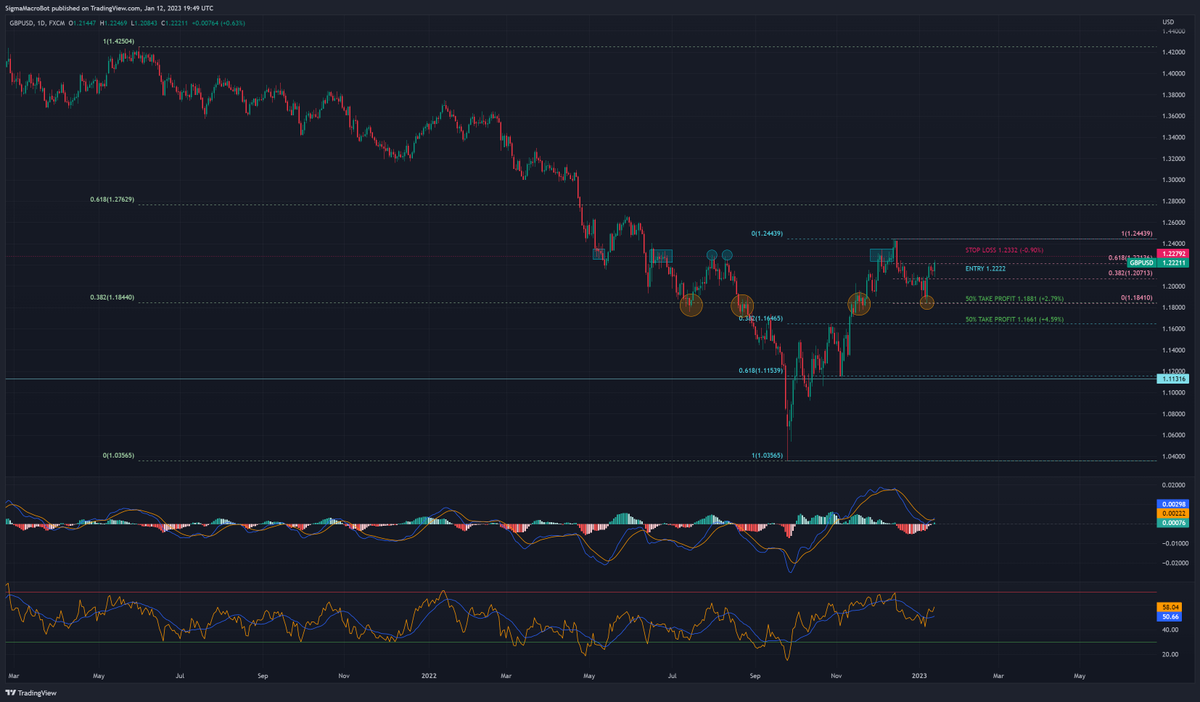Click the 1(1.24439) Fibonacci label on the right
The image size is (1200, 702).
(1138, 233)
